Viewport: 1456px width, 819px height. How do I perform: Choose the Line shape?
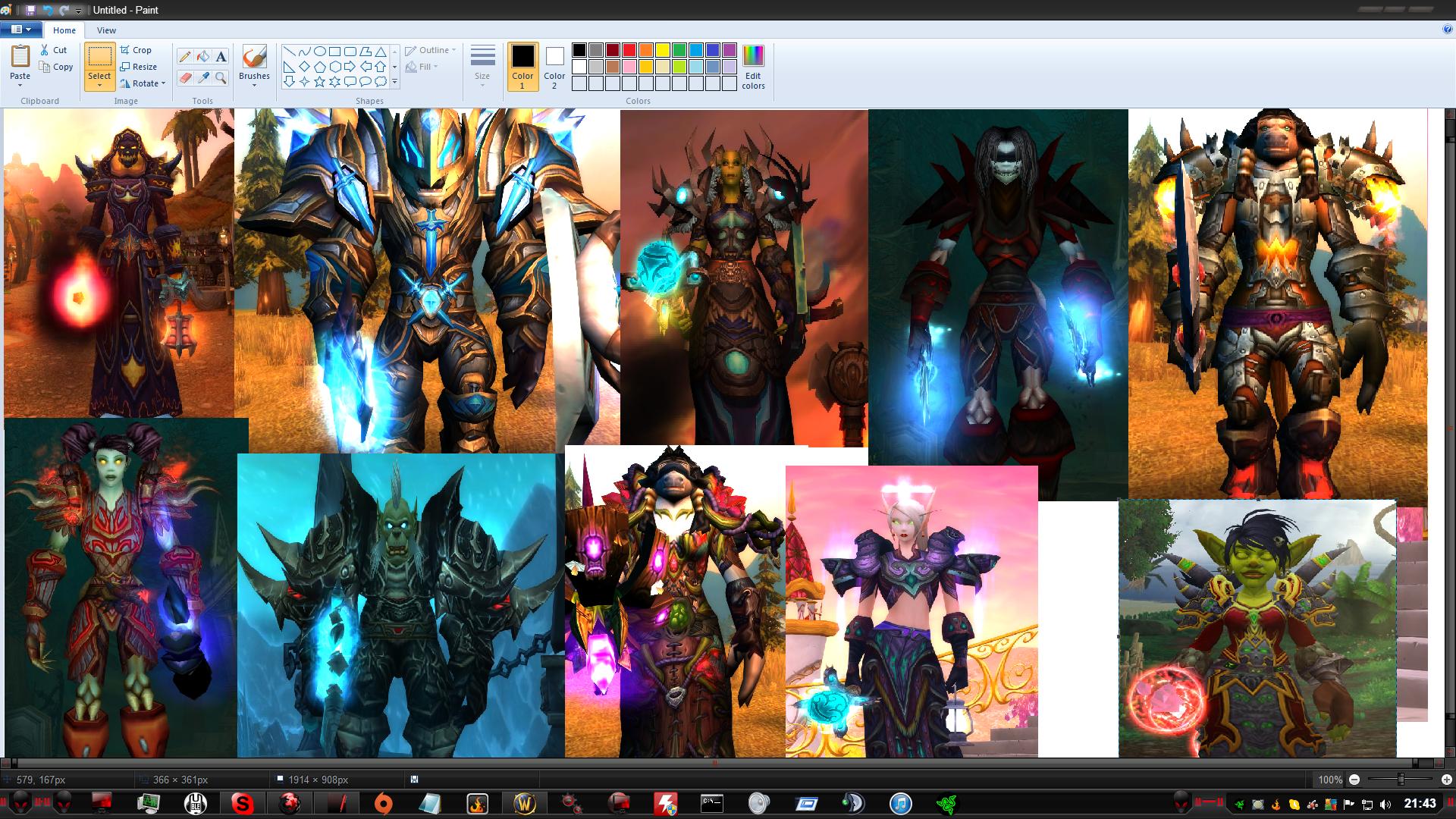pyautogui.click(x=290, y=52)
